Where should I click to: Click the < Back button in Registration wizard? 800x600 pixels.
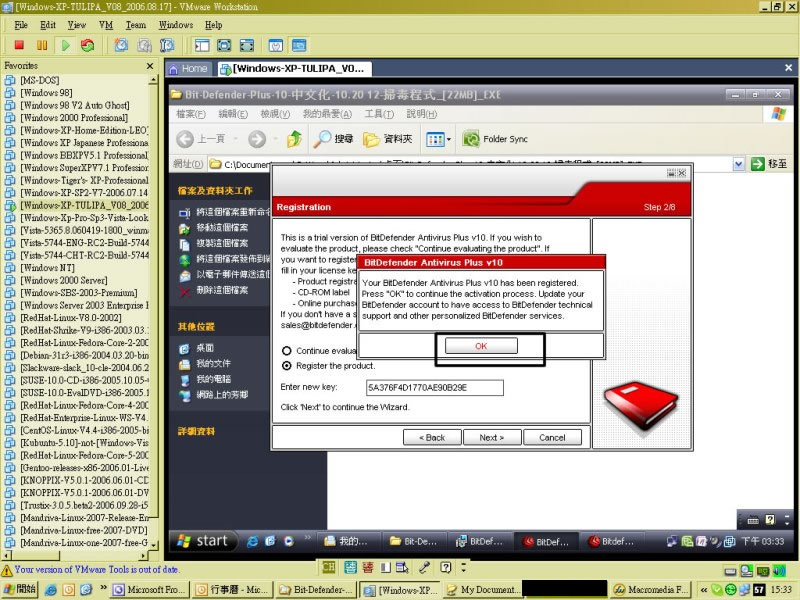point(432,438)
